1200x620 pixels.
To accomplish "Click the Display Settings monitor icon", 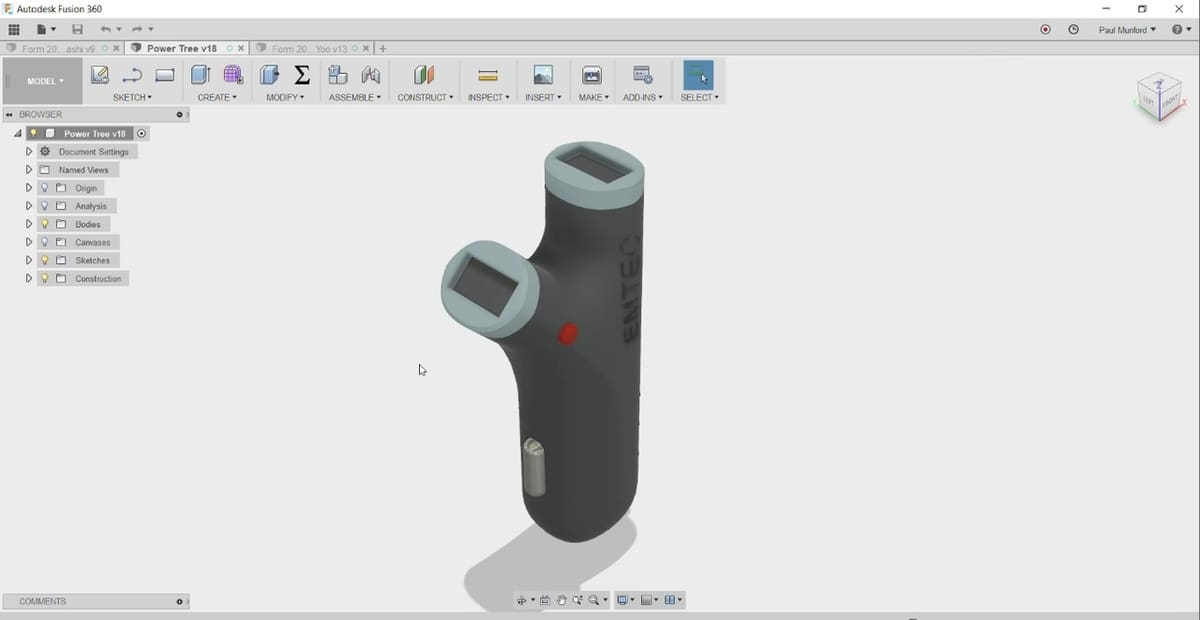I will [x=622, y=600].
